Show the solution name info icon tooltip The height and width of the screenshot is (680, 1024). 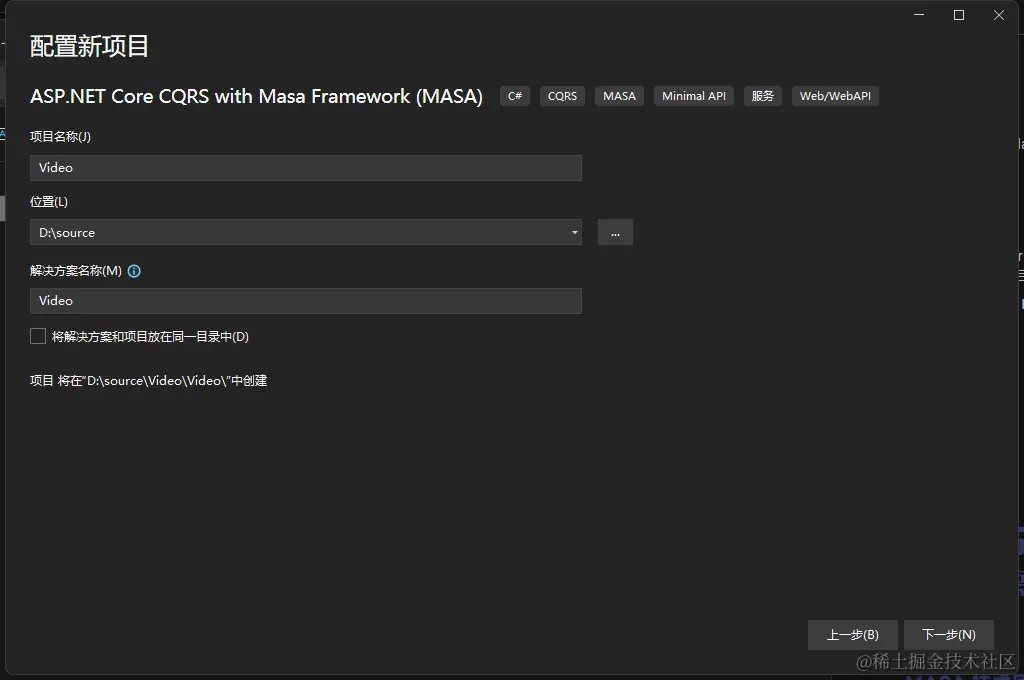pos(134,271)
